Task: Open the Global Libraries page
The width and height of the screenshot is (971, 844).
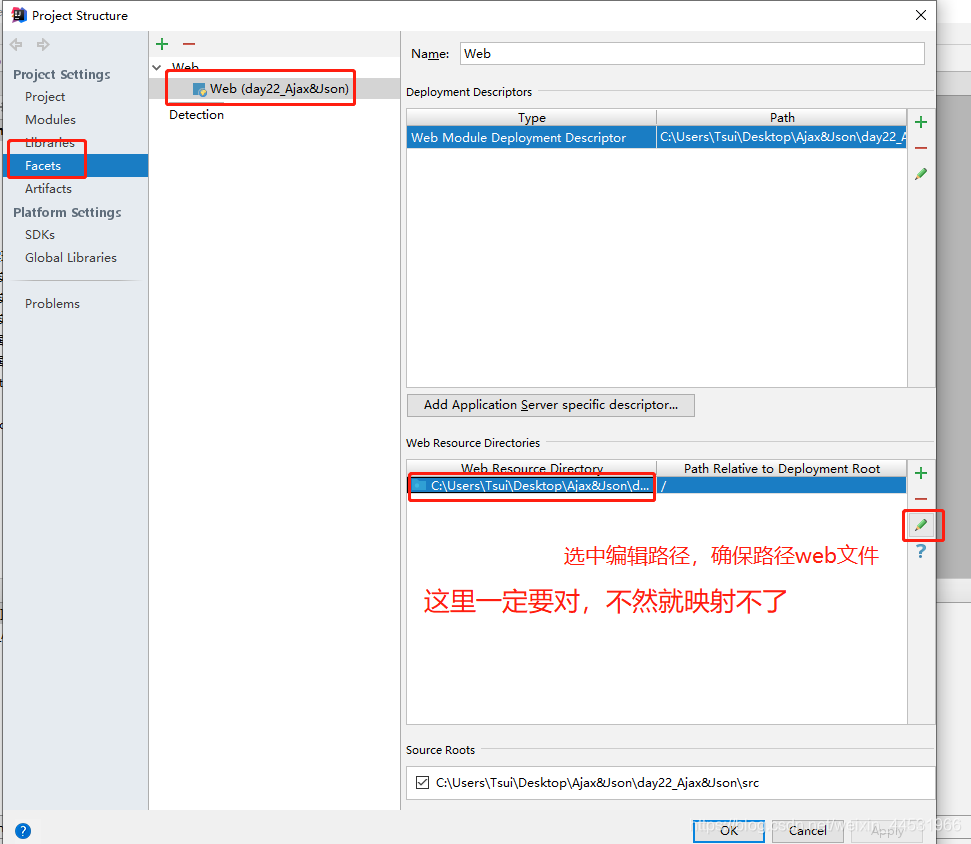Action: [71, 258]
